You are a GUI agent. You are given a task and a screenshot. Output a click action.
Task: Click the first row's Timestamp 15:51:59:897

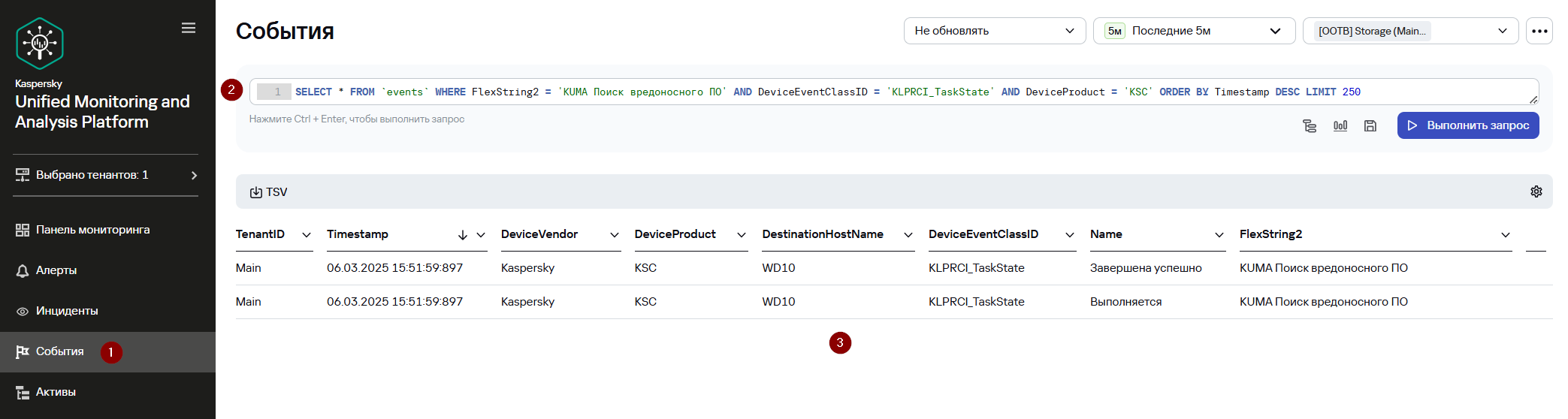pyautogui.click(x=394, y=268)
